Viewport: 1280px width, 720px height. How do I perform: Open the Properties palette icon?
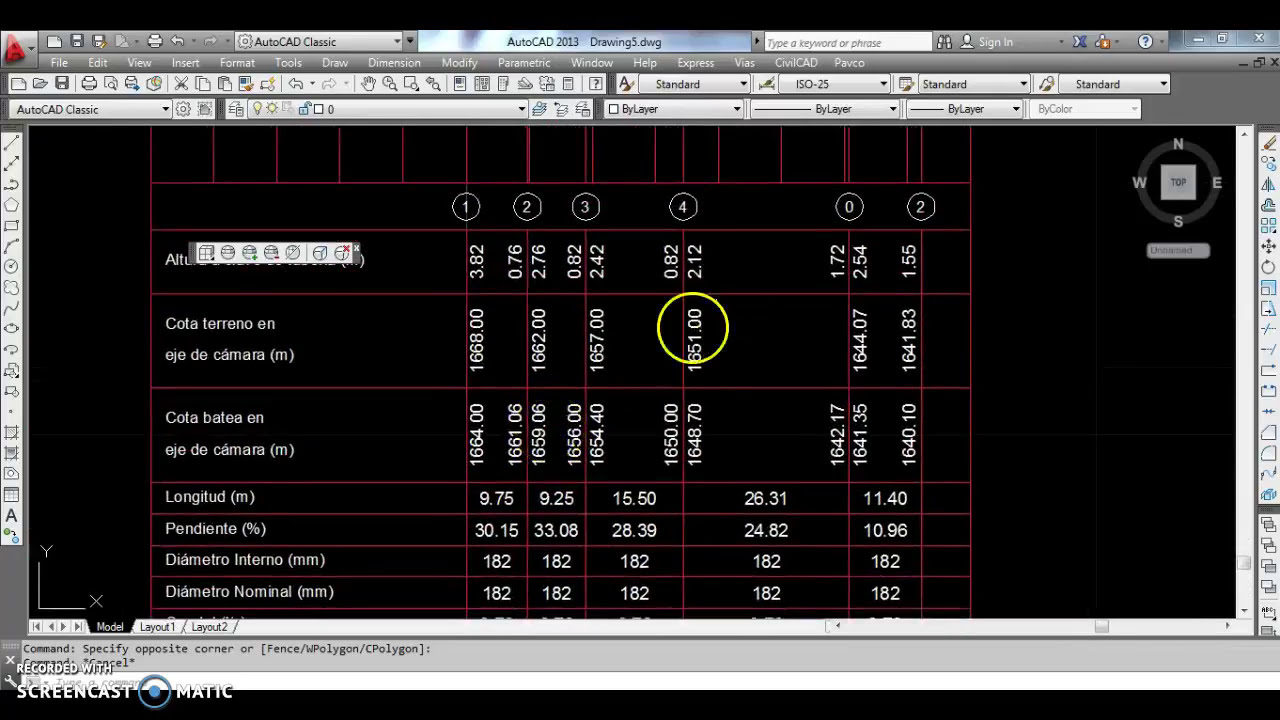[462, 84]
